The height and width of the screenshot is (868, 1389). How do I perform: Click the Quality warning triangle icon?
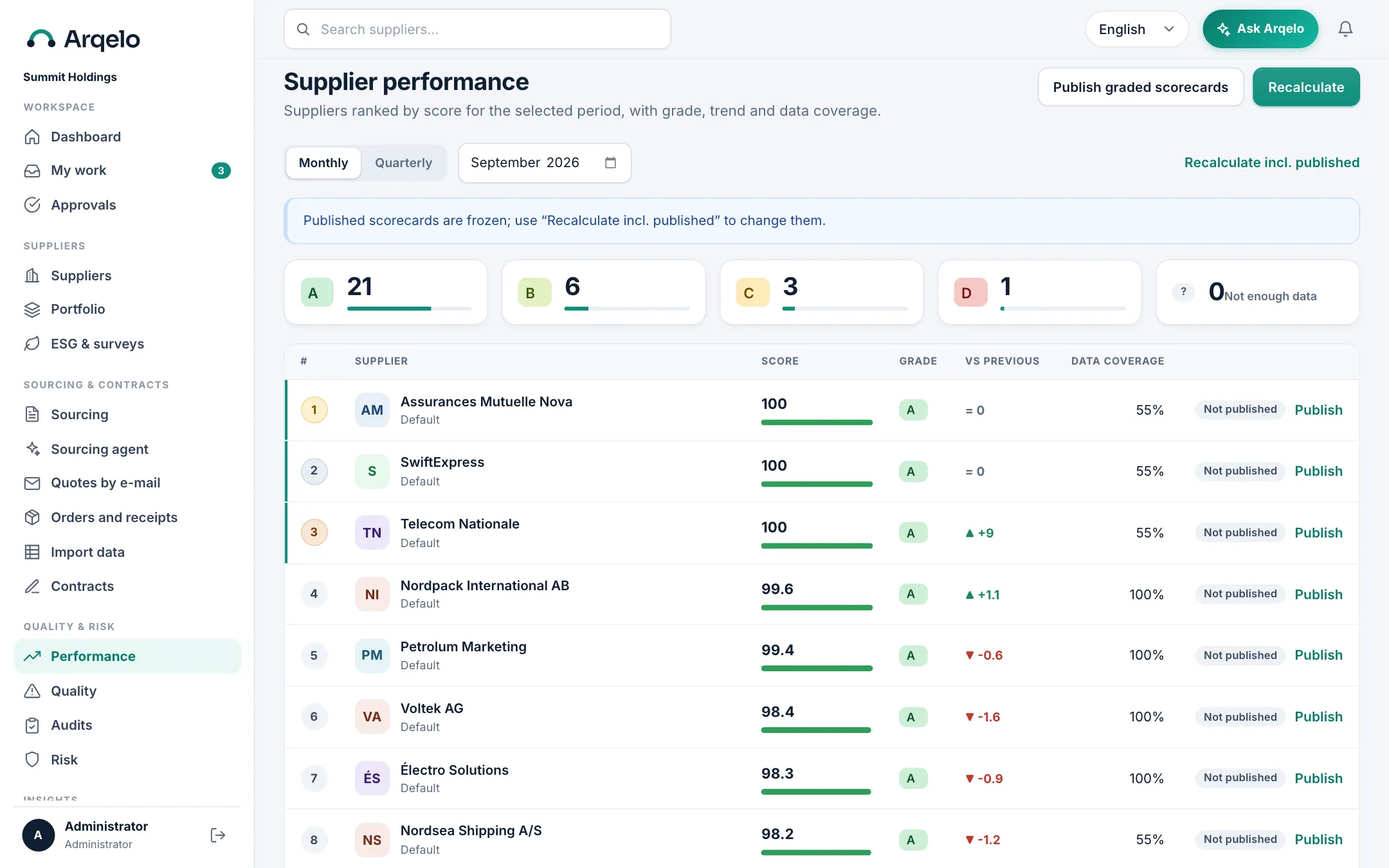(x=32, y=691)
